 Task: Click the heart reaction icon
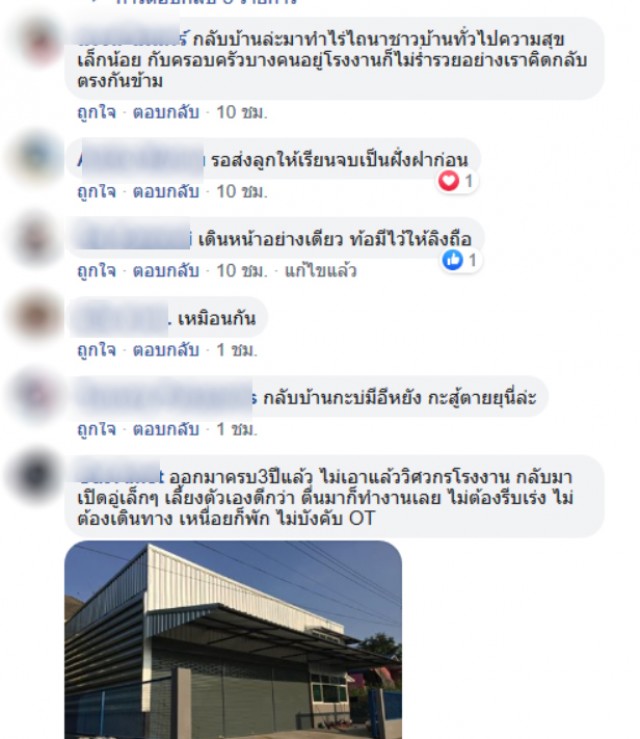click(449, 181)
